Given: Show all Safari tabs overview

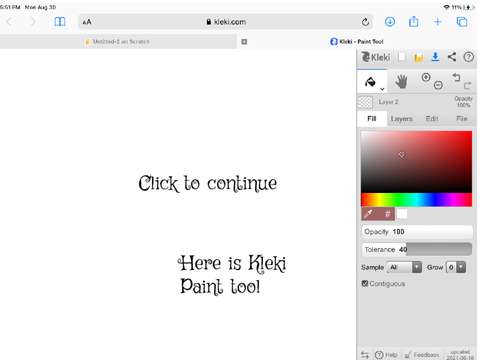Looking at the screenshot, I should tap(462, 22).
